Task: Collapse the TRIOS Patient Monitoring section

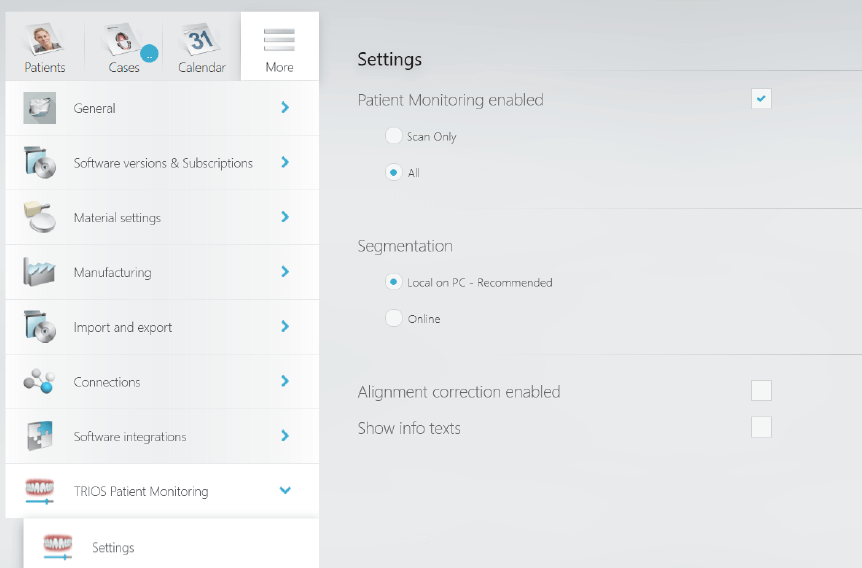Action: point(285,490)
